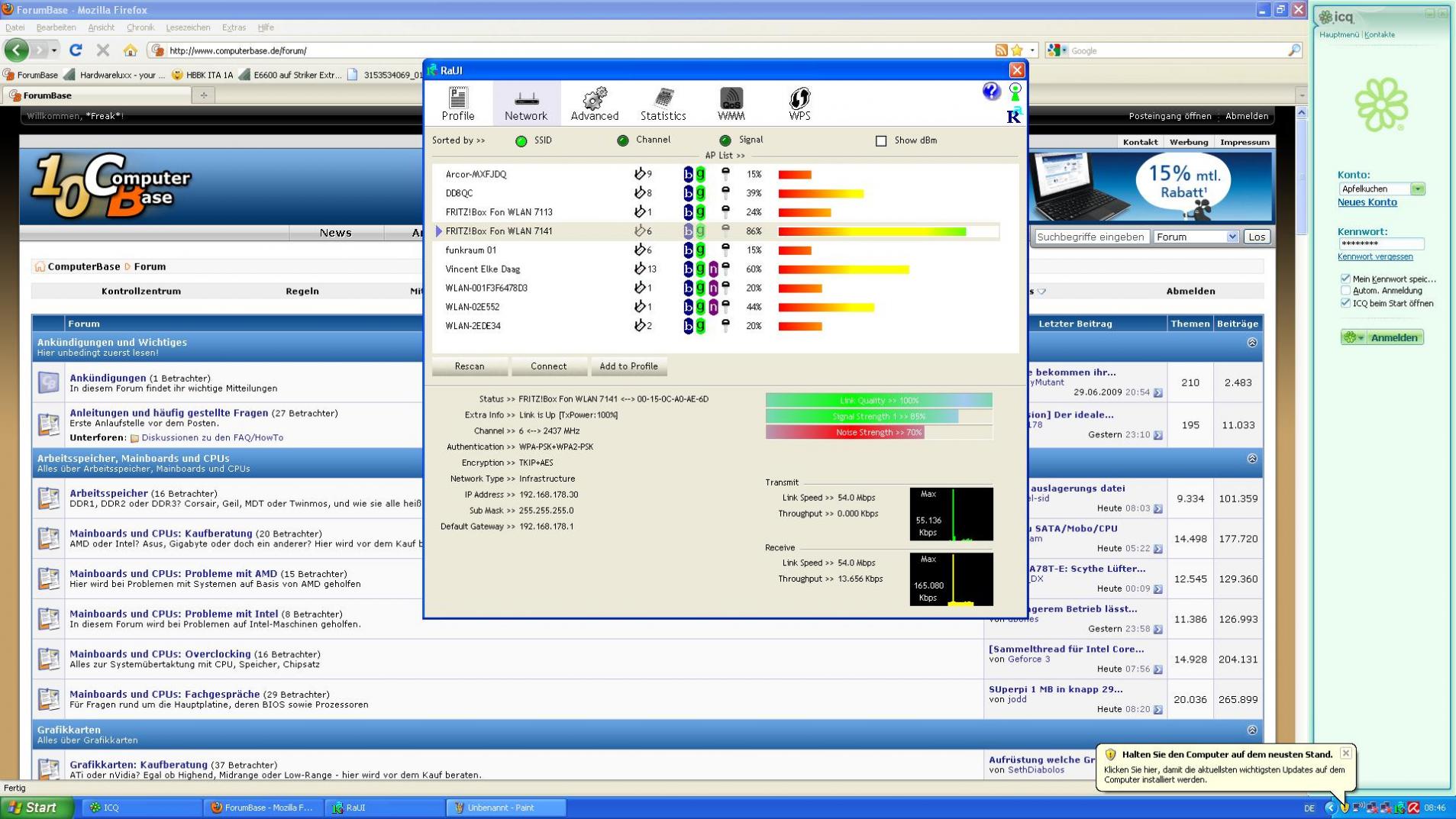Open a new Firefox tab
The image size is (1456, 819).
203,95
